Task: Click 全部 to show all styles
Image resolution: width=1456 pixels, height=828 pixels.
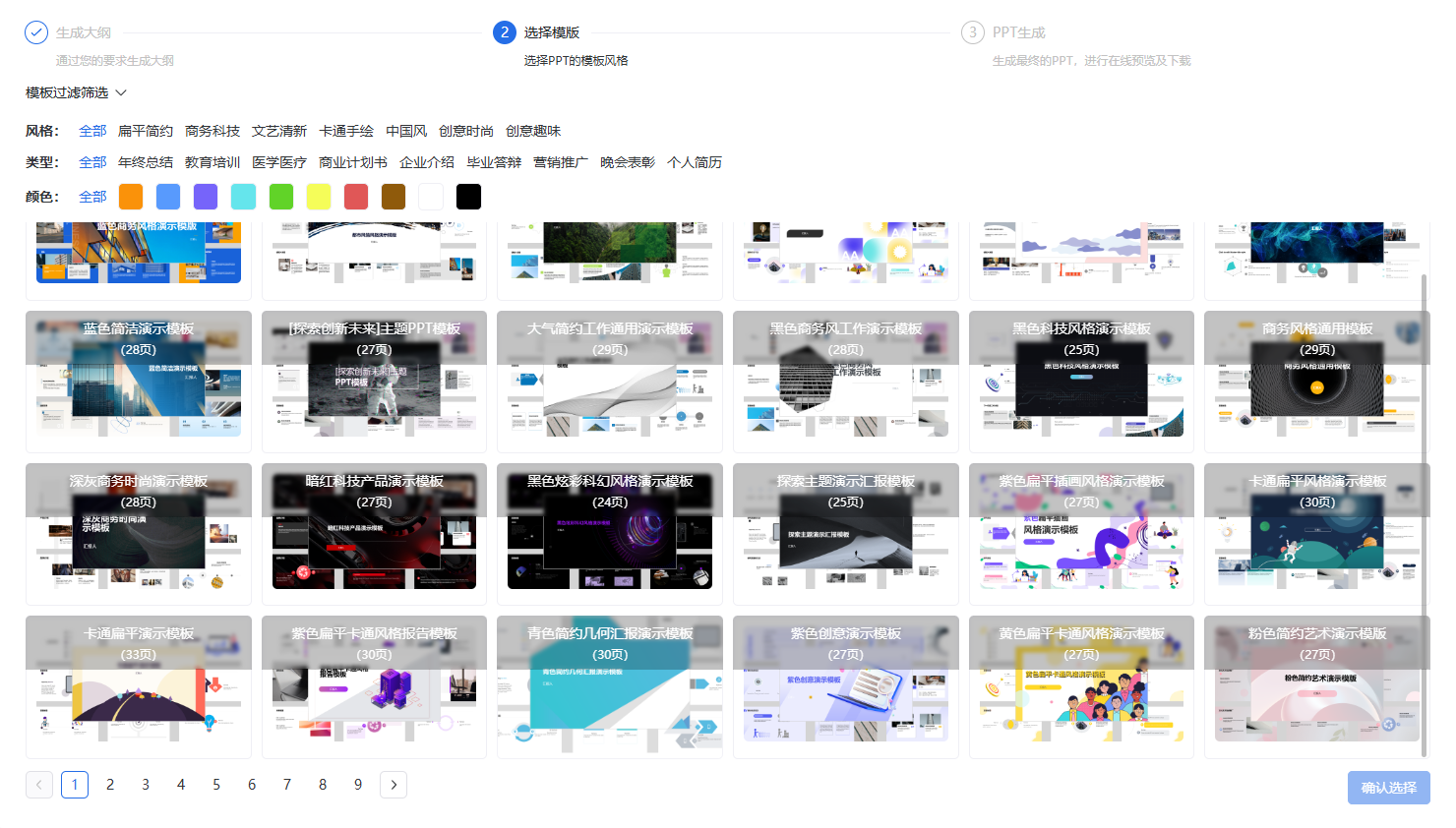Action: pos(91,130)
